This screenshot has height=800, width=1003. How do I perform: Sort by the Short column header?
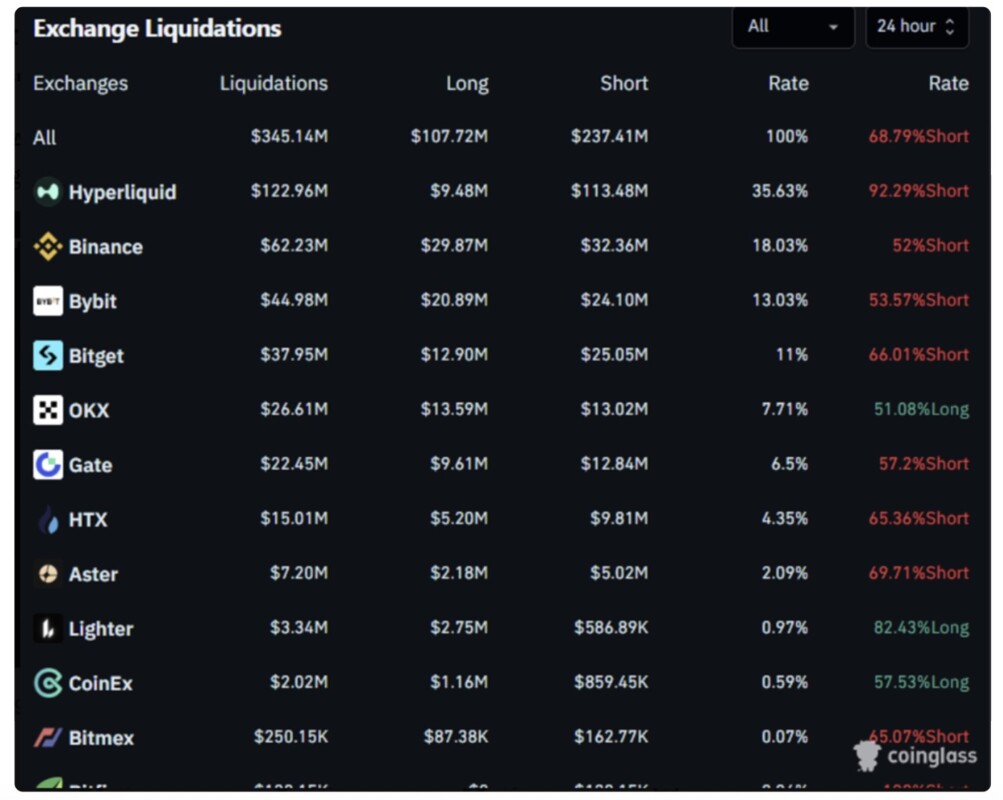[624, 84]
